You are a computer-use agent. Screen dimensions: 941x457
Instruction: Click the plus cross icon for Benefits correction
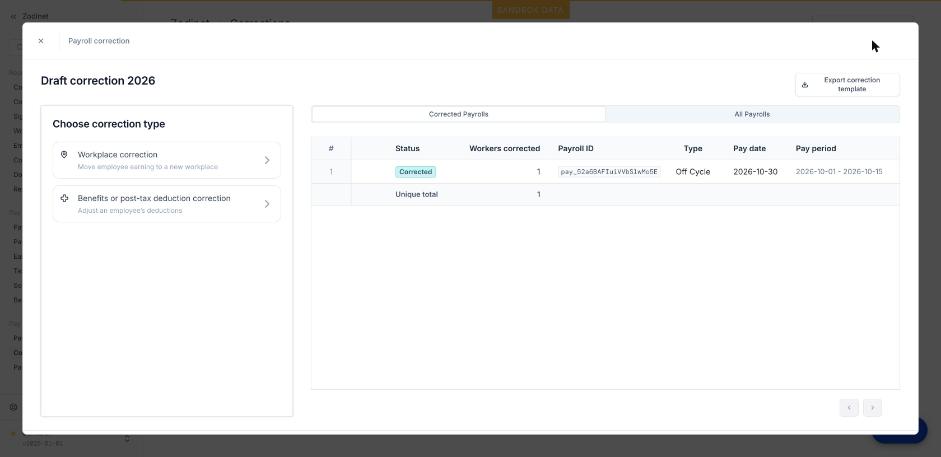(x=64, y=198)
